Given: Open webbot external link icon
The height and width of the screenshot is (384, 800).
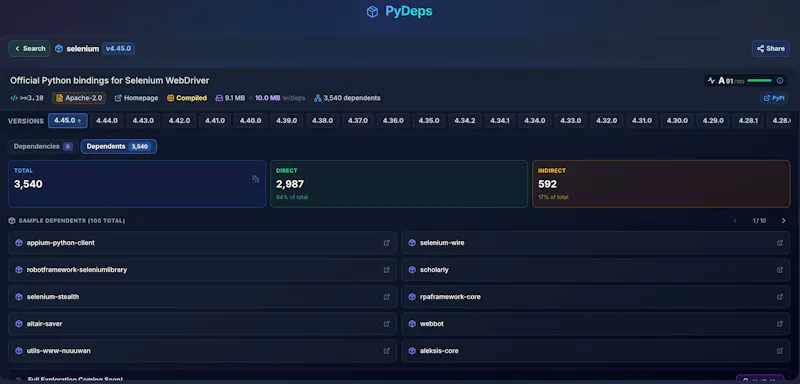Looking at the screenshot, I should 780,324.
